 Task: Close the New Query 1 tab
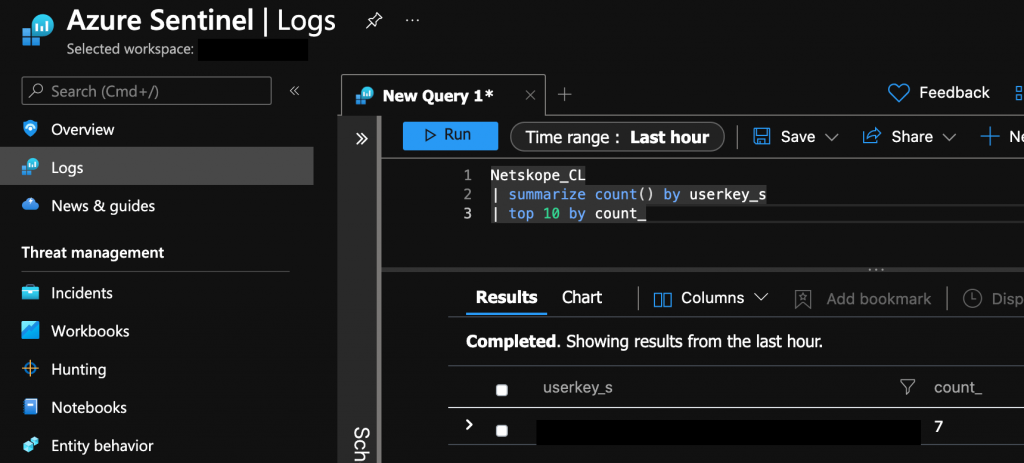click(530, 95)
